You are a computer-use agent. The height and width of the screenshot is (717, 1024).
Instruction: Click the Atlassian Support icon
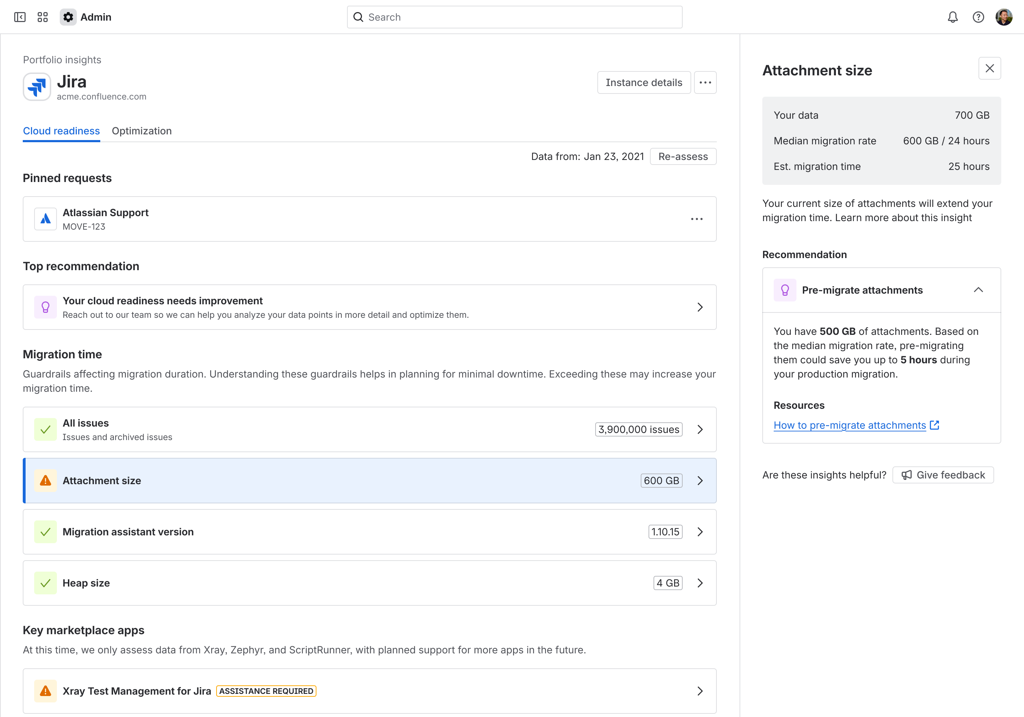click(x=45, y=218)
